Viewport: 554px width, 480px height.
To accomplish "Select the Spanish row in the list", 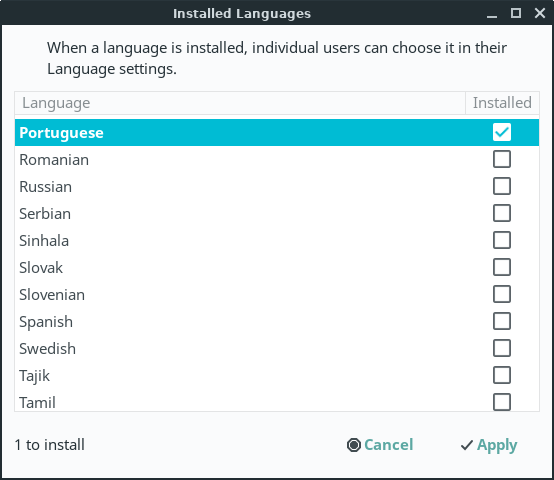I will (x=277, y=322).
